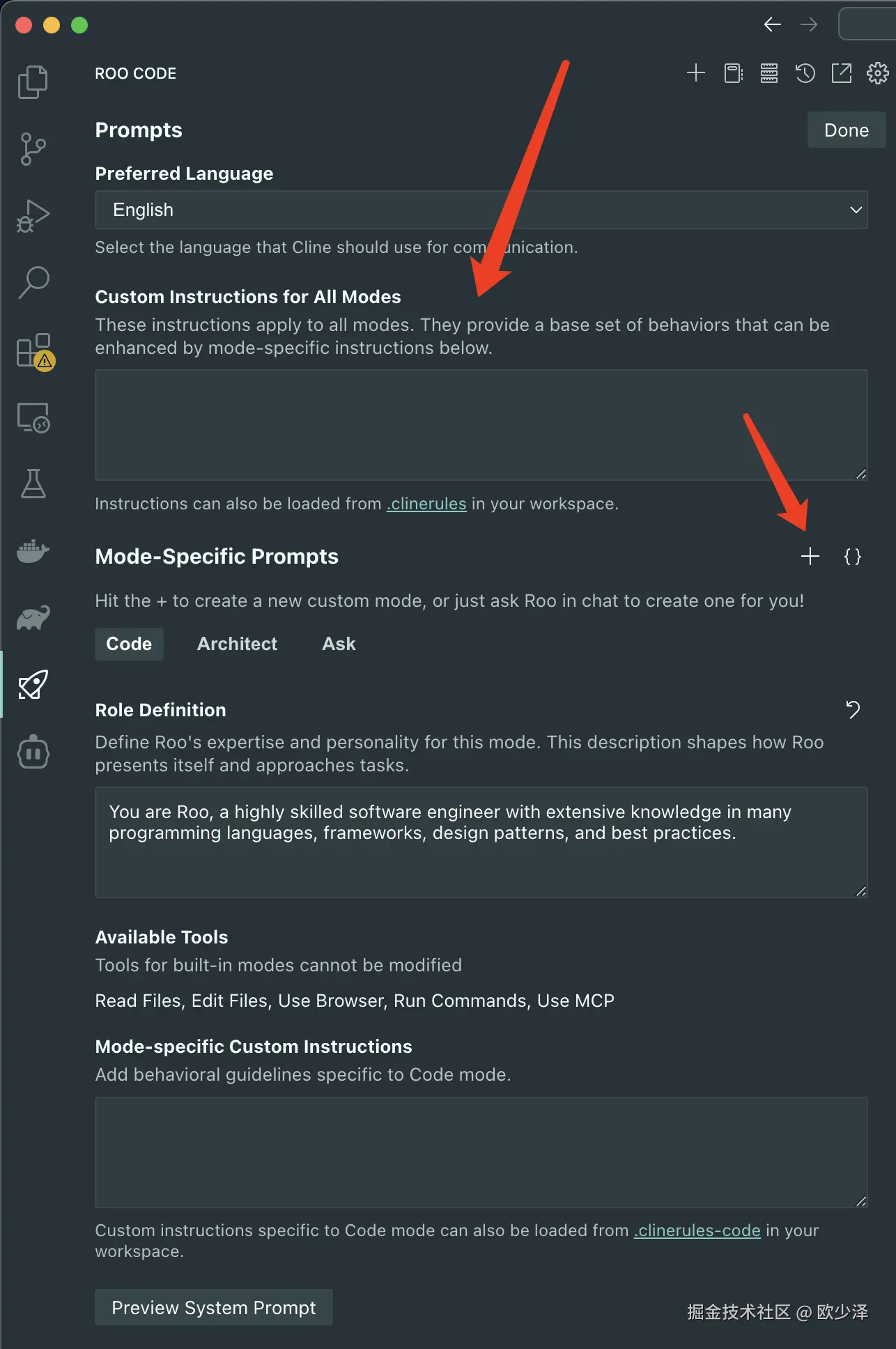Open Roo Code history clock icon
896x1349 pixels.
[805, 73]
